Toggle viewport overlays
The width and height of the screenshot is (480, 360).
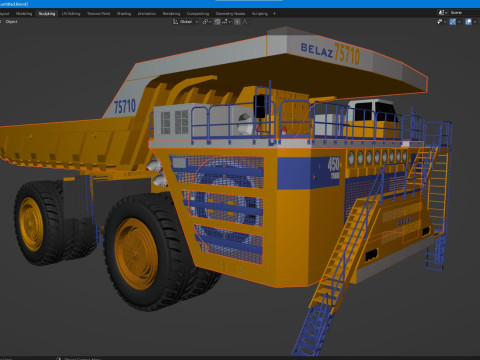[x=468, y=22]
